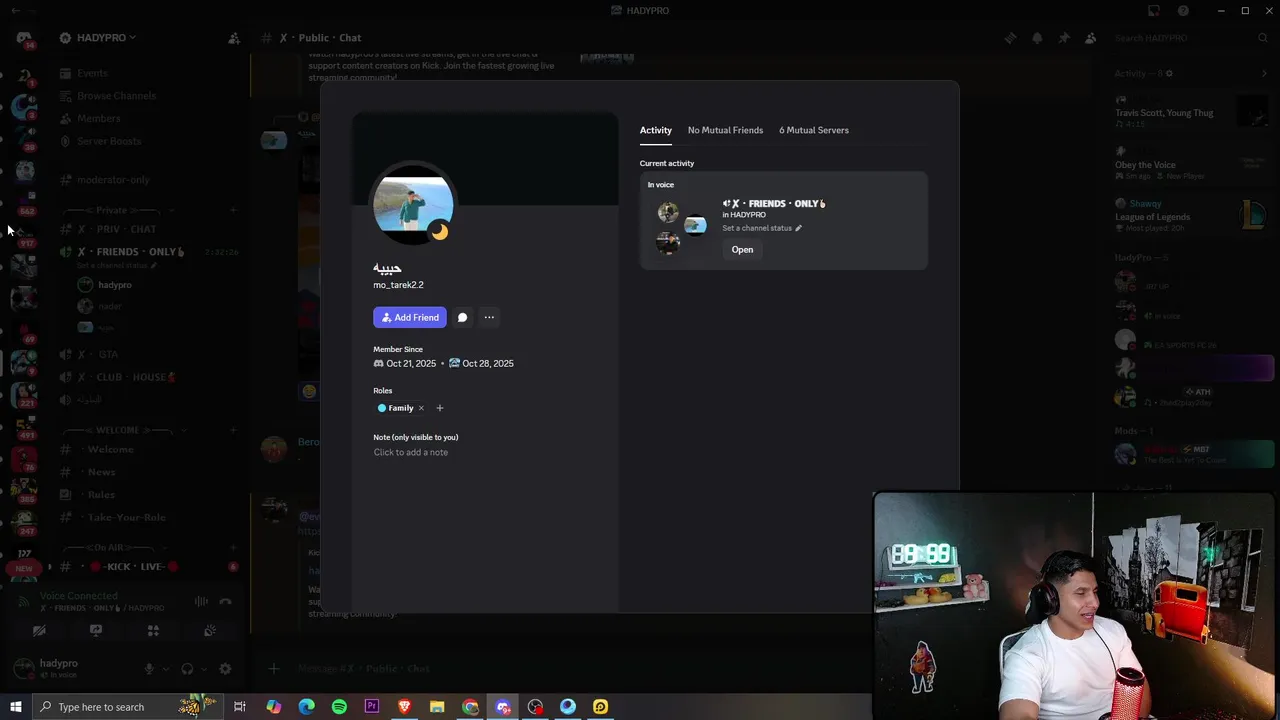The width and height of the screenshot is (1280, 720).
Task: Open Microsoft Edge from the taskbar
Action: (306, 707)
